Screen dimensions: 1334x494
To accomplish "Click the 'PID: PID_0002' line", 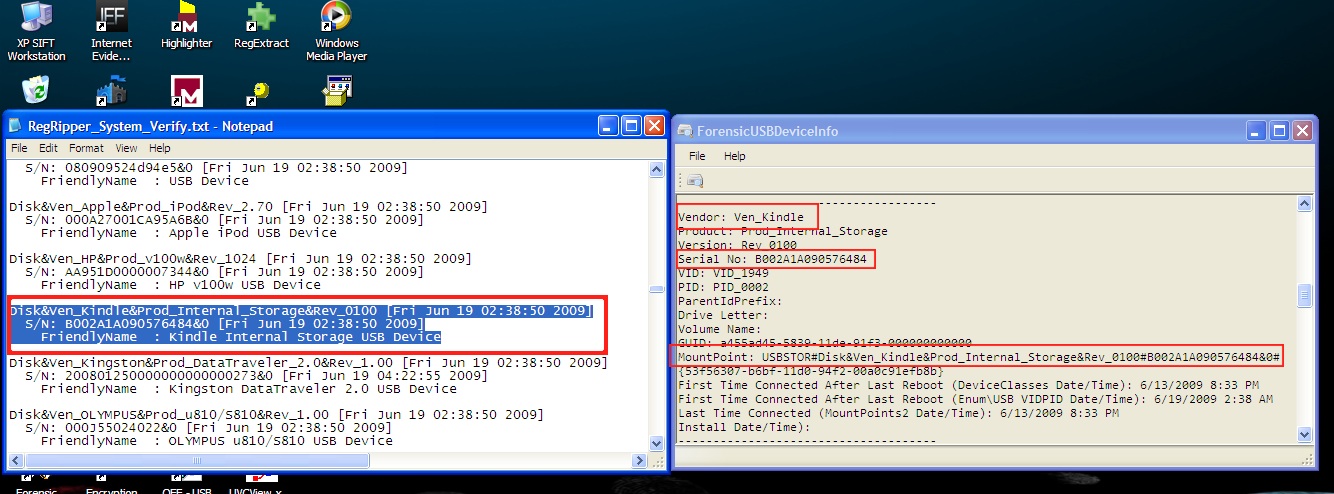I will pyautogui.click(x=723, y=287).
